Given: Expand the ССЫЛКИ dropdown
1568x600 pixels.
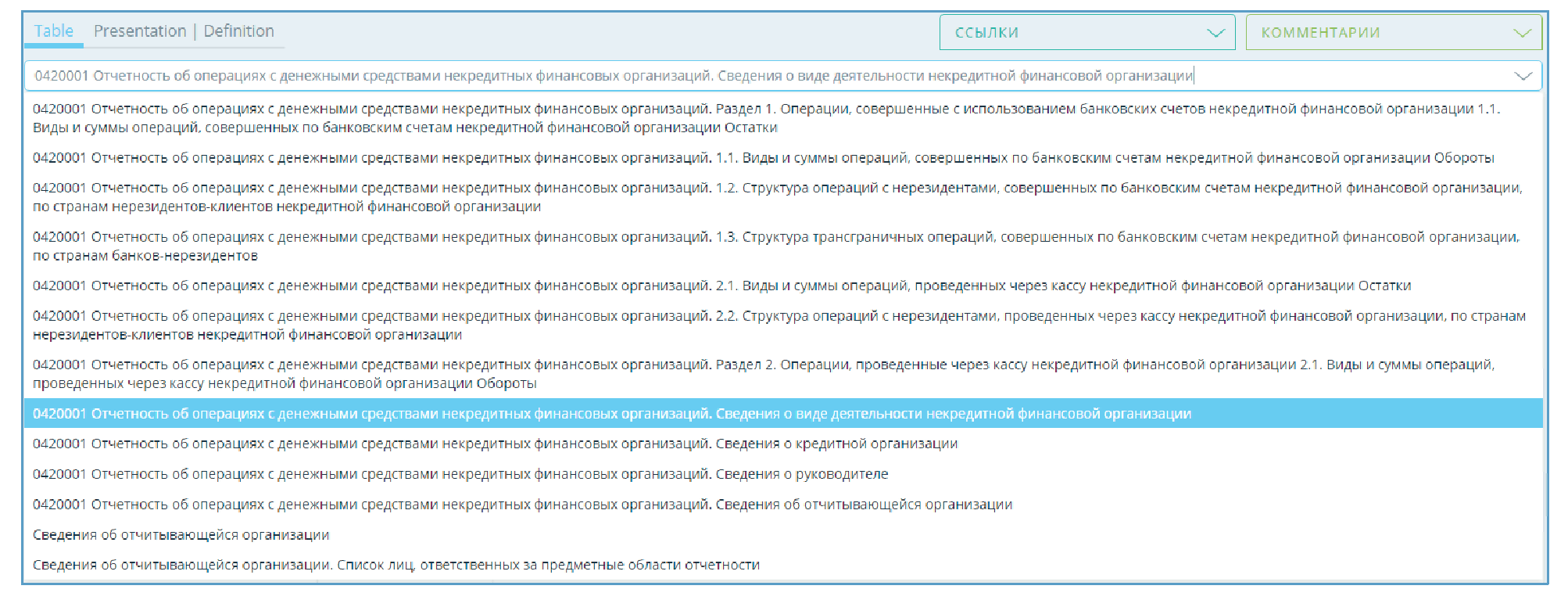Looking at the screenshot, I should tap(1087, 33).
